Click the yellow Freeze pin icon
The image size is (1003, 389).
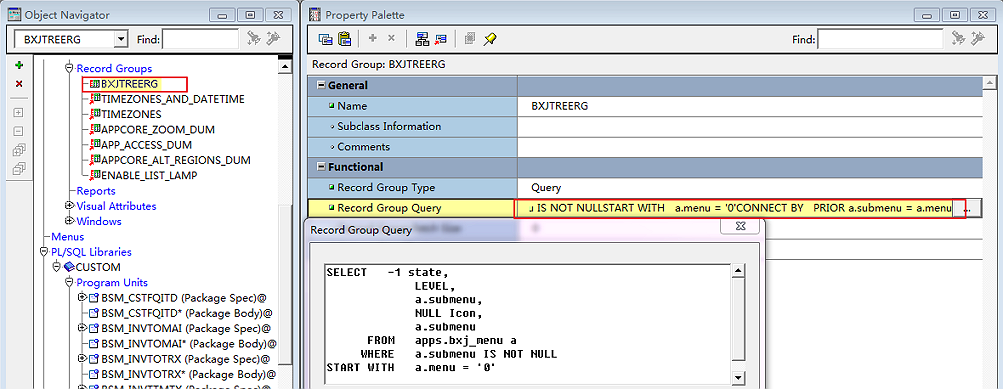(490, 39)
